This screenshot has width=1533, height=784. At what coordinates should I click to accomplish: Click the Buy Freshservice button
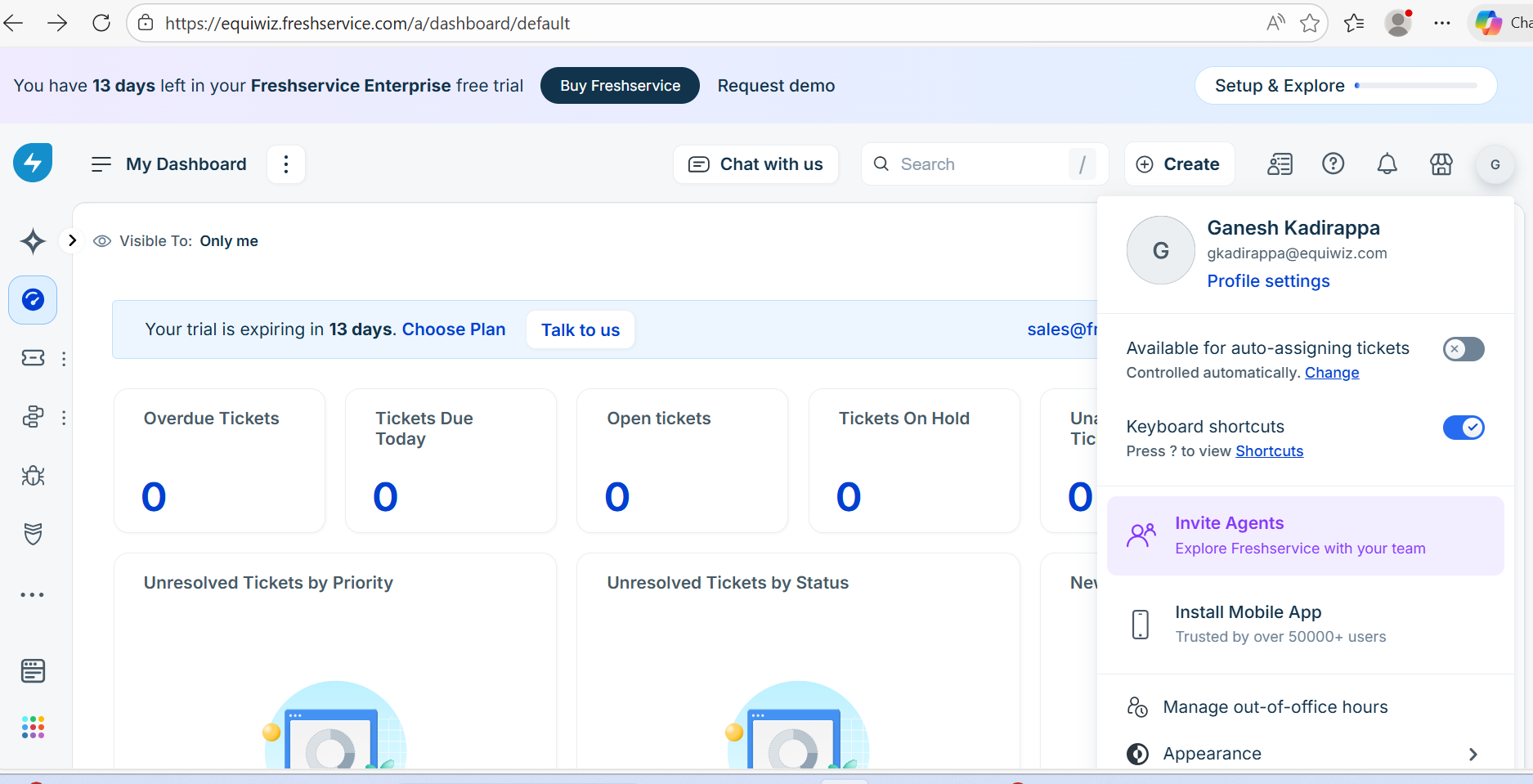[620, 86]
